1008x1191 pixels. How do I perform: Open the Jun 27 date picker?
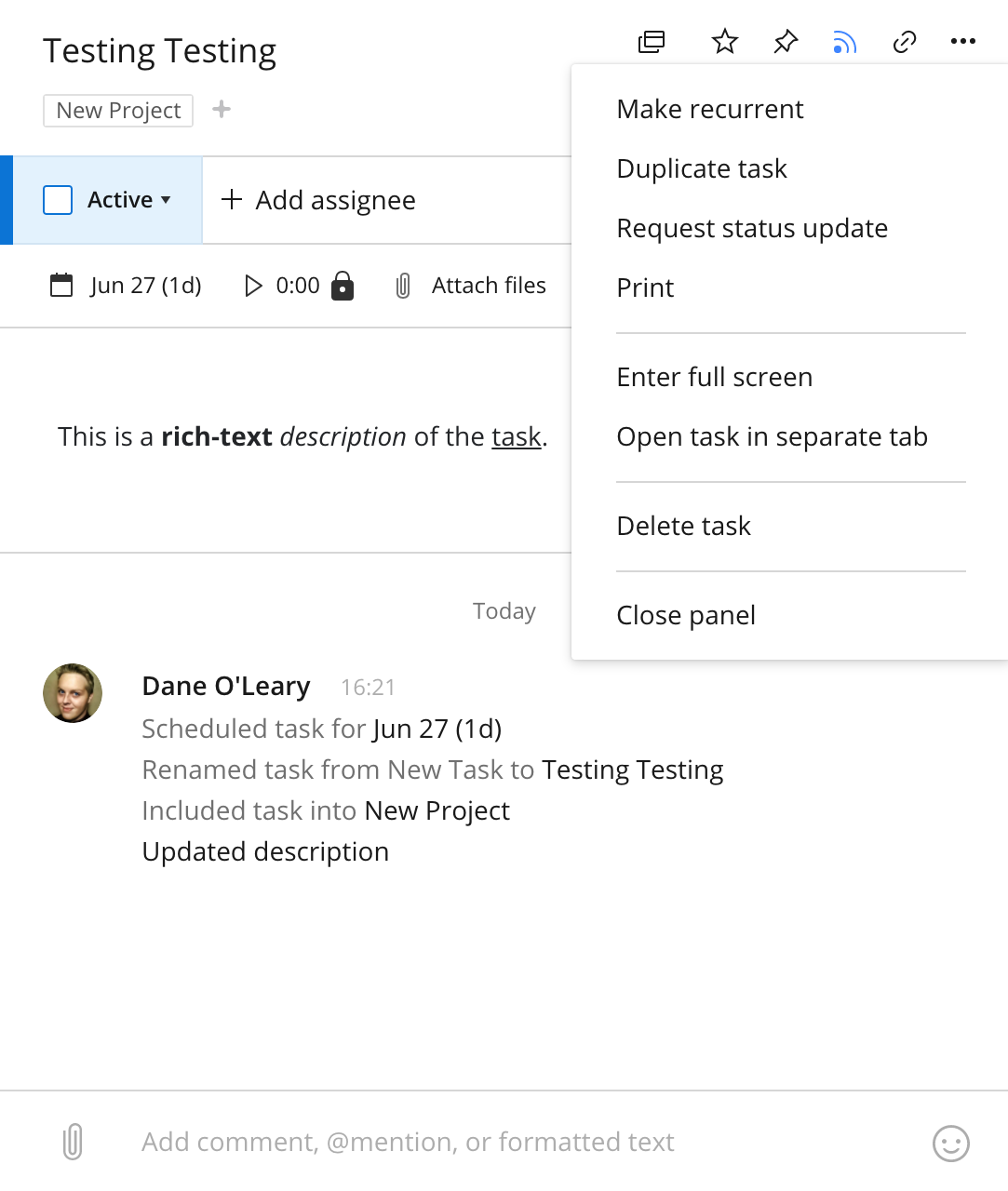point(126,286)
